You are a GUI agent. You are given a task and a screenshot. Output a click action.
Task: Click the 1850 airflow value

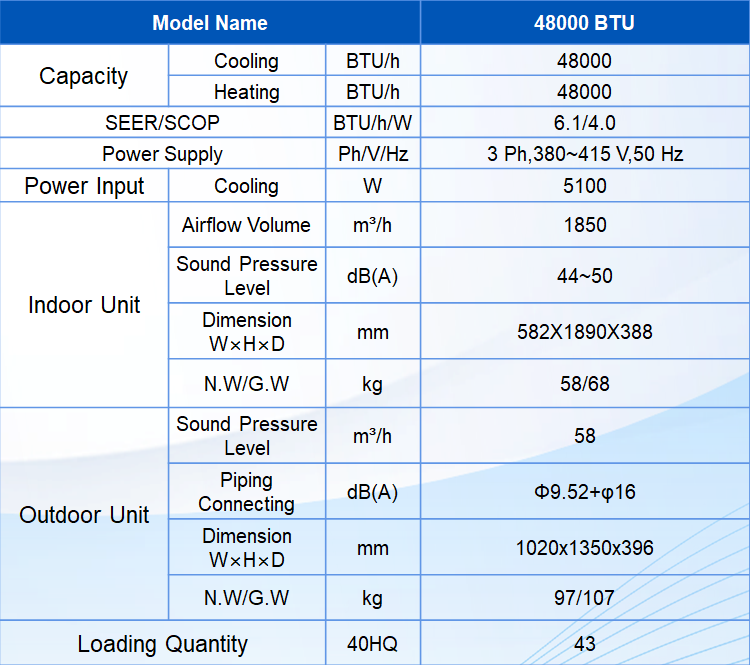tap(584, 225)
